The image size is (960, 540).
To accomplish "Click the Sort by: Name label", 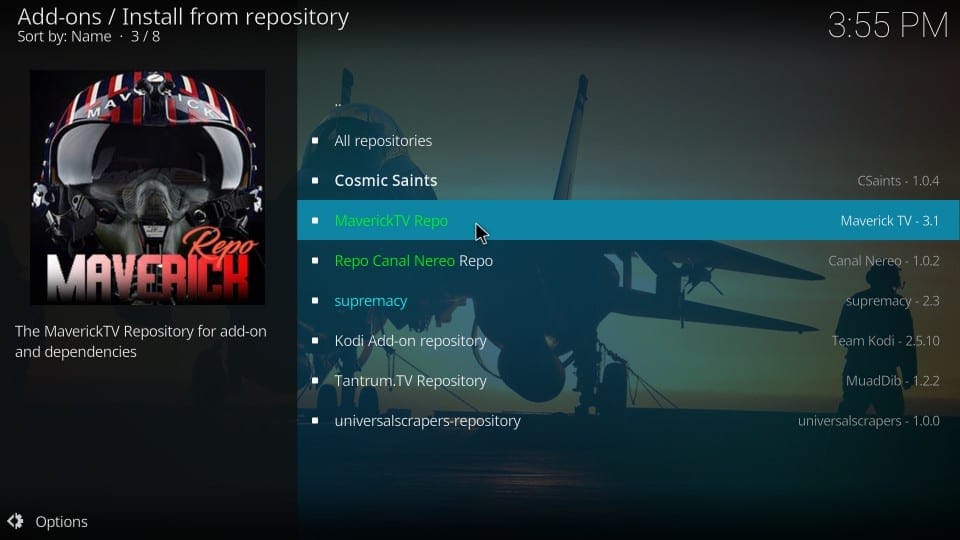I will (x=64, y=37).
